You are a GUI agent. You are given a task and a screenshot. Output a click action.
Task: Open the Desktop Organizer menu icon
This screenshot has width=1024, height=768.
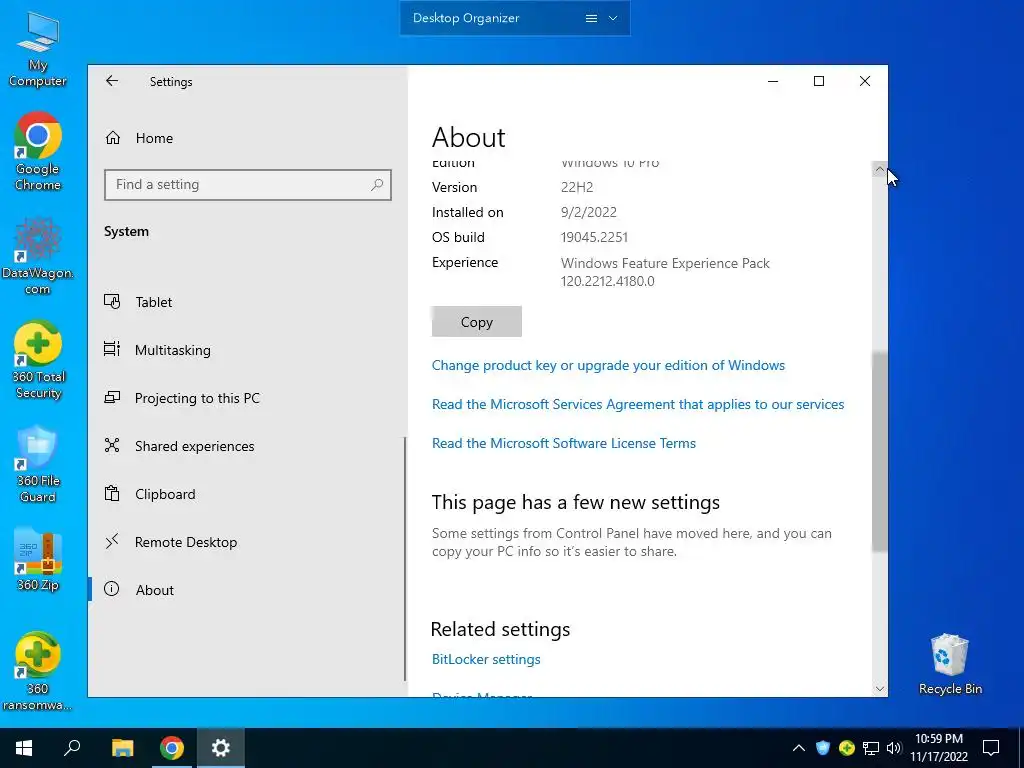tap(591, 18)
